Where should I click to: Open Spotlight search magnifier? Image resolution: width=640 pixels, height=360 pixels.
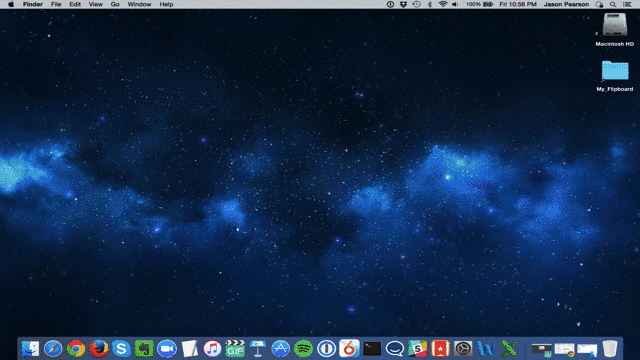tap(613, 4)
